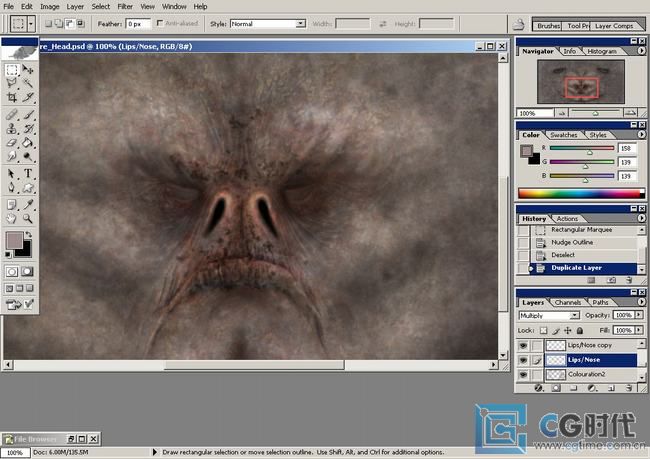Select the Pen tool
This screenshot has height=459, width=650.
tap(12, 187)
